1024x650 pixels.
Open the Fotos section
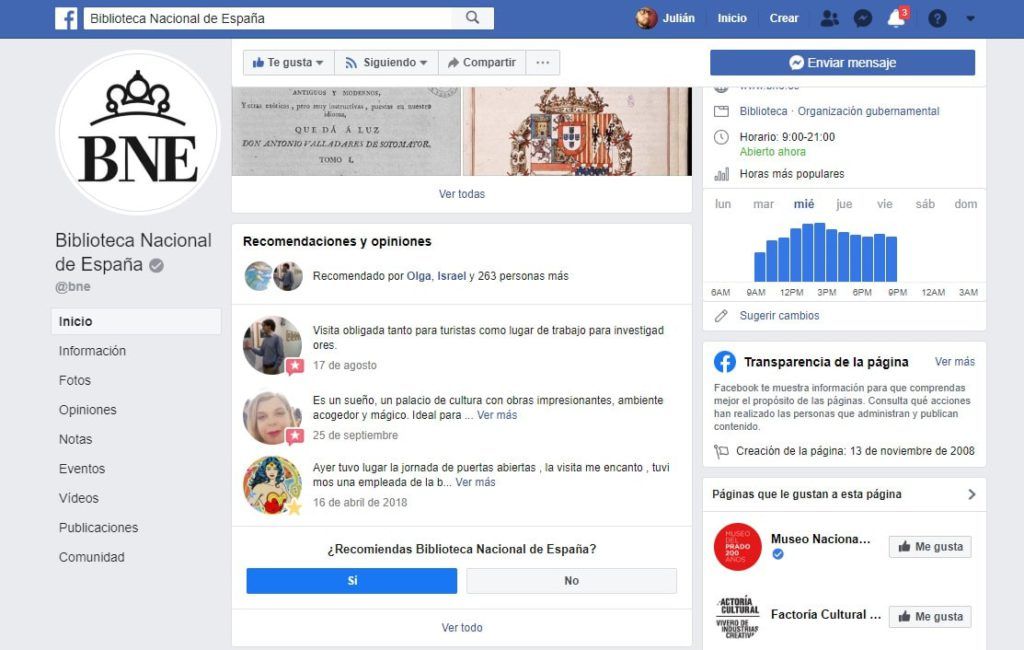click(74, 380)
